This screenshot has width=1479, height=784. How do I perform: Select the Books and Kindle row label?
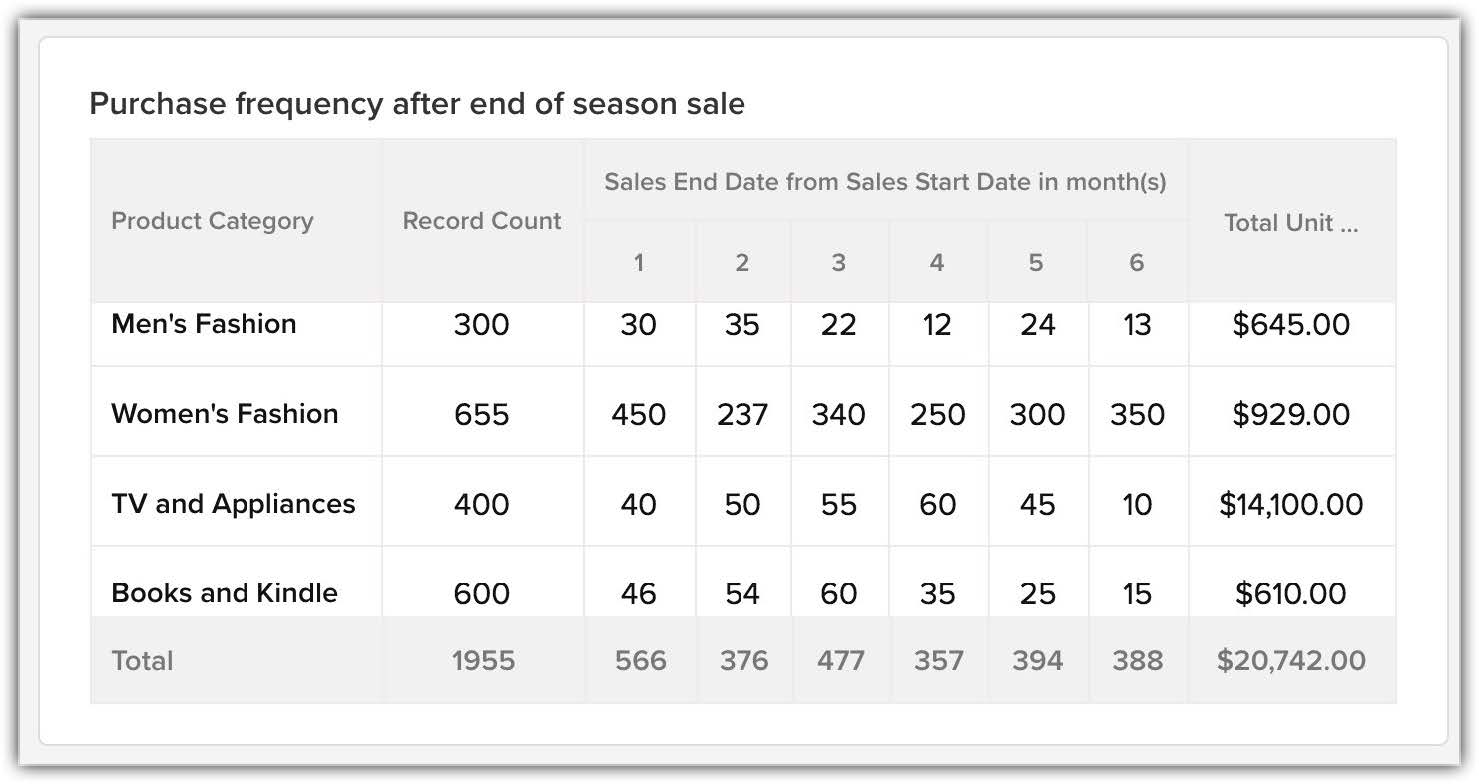pos(225,593)
